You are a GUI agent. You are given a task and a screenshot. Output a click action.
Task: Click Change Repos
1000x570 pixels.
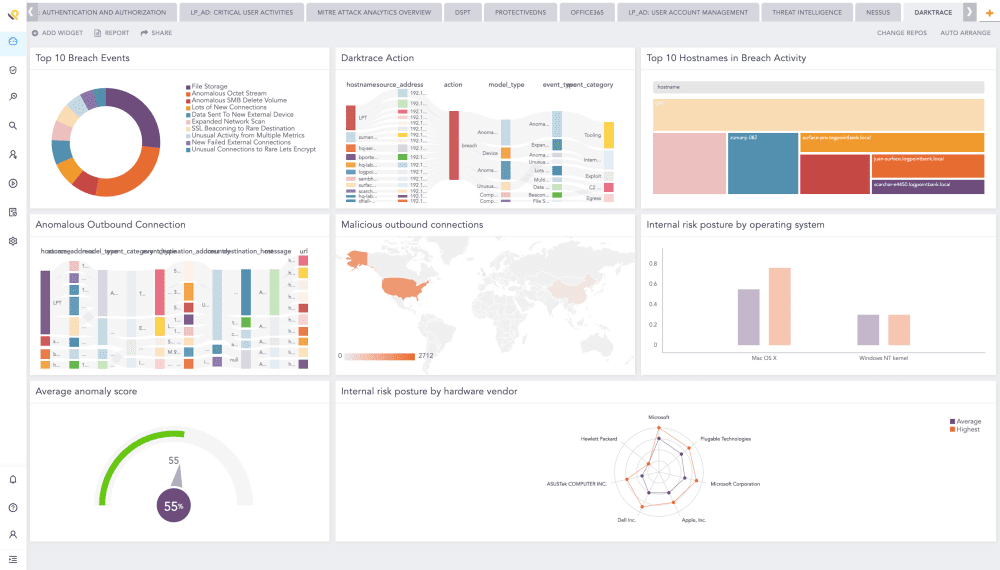902,33
